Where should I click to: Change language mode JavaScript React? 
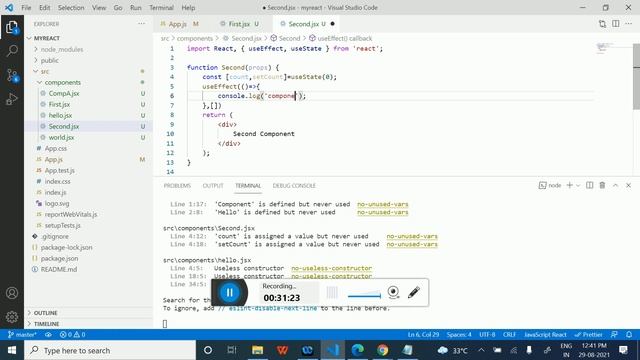click(x=545, y=335)
